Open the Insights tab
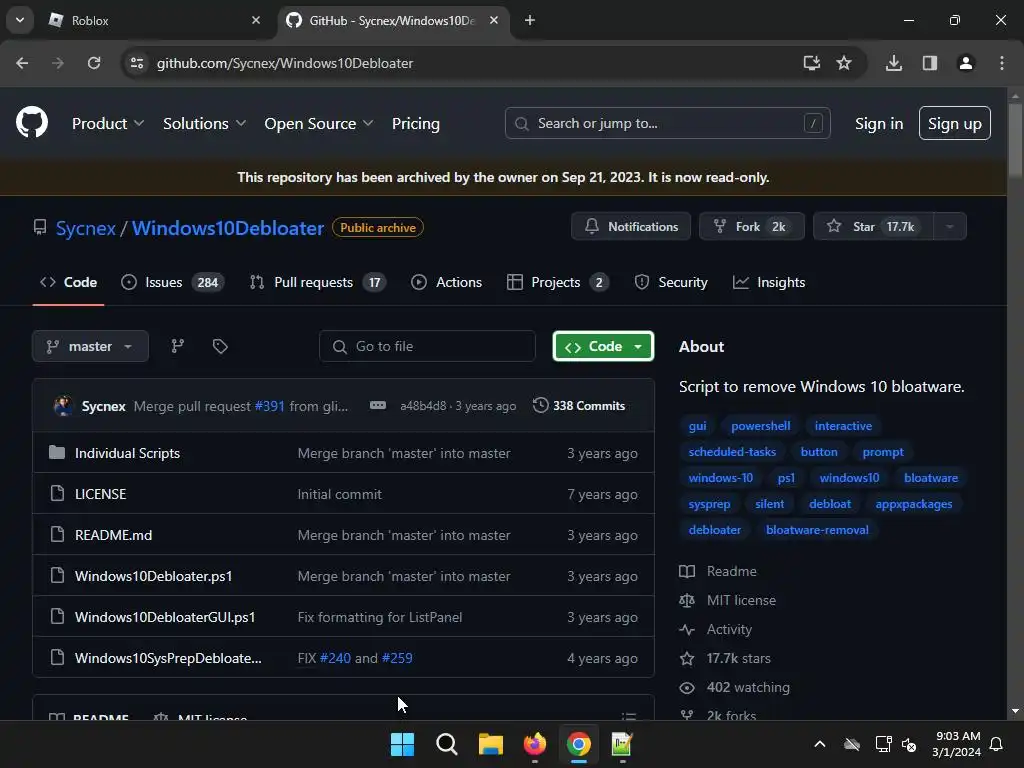 point(769,282)
